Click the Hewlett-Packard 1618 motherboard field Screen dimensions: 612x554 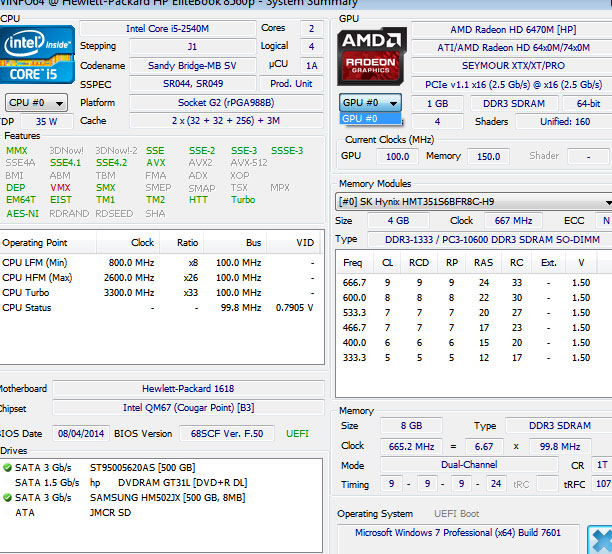(x=188, y=389)
